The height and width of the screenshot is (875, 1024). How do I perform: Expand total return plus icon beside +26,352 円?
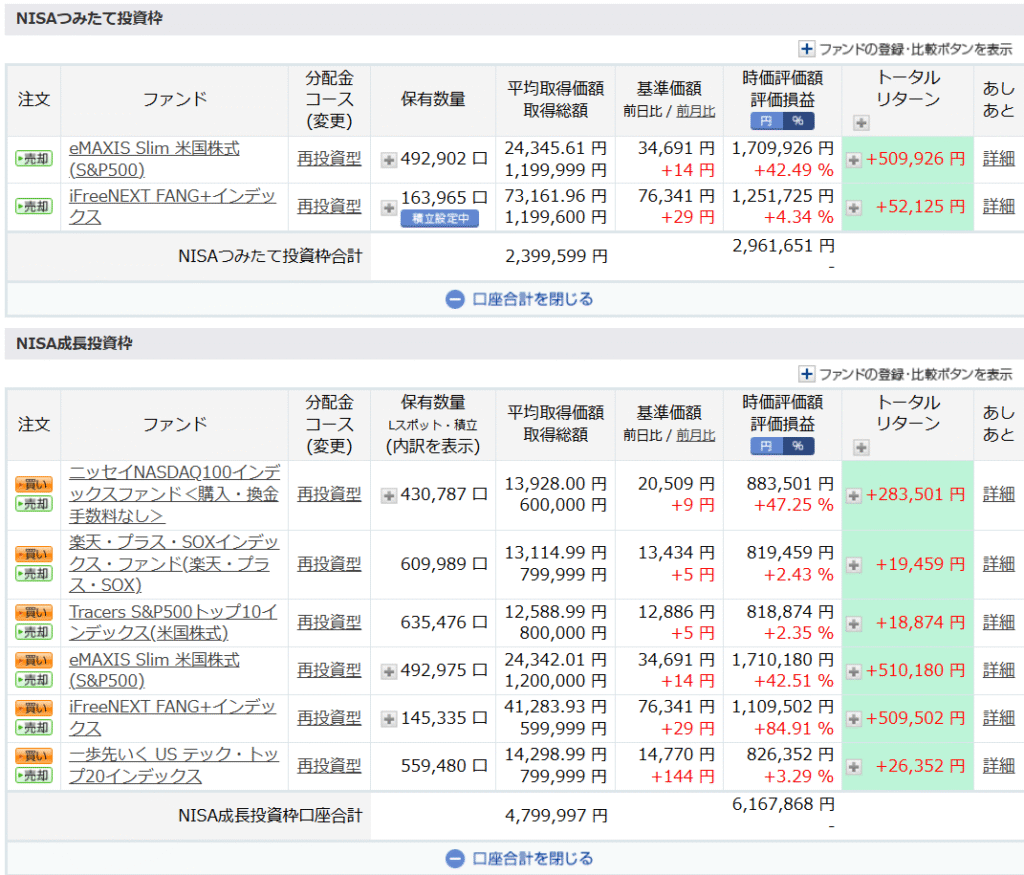[854, 767]
